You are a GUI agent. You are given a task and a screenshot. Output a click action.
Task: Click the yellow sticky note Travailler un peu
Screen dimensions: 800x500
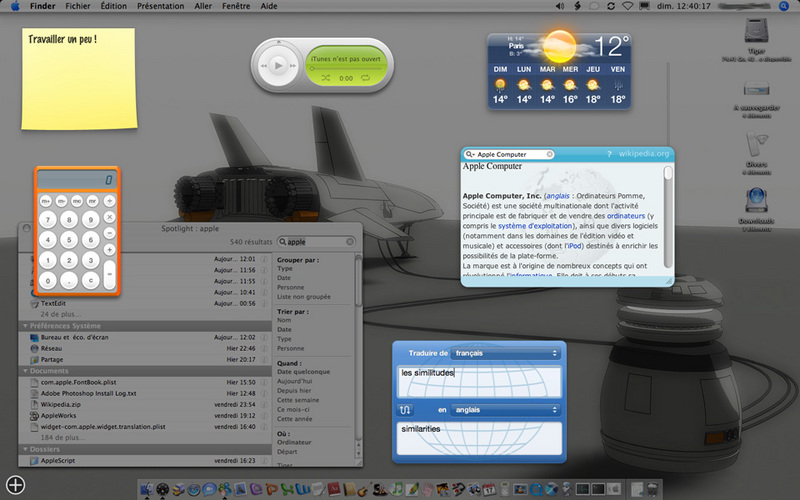click(79, 79)
